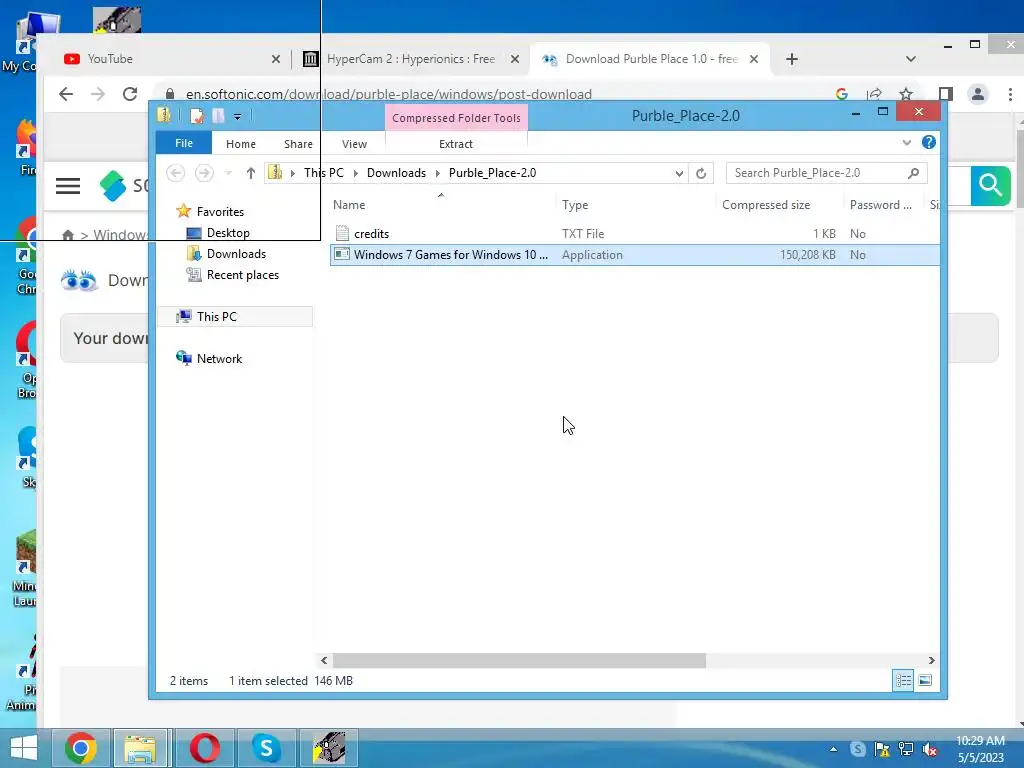Switch to large icons view layout
Image resolution: width=1024 pixels, height=768 pixels.
point(925,680)
